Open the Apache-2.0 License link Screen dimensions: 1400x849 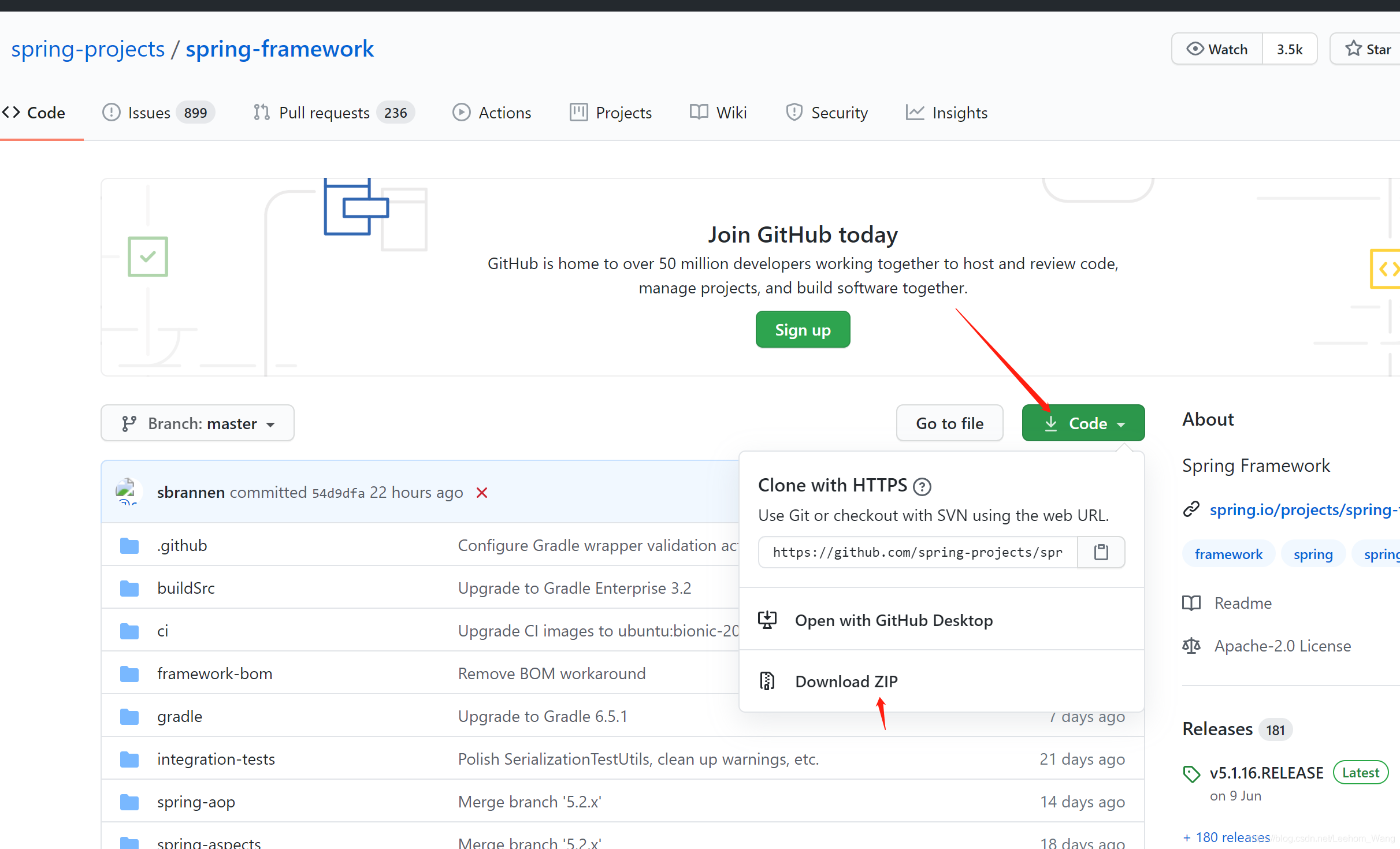[1283, 646]
